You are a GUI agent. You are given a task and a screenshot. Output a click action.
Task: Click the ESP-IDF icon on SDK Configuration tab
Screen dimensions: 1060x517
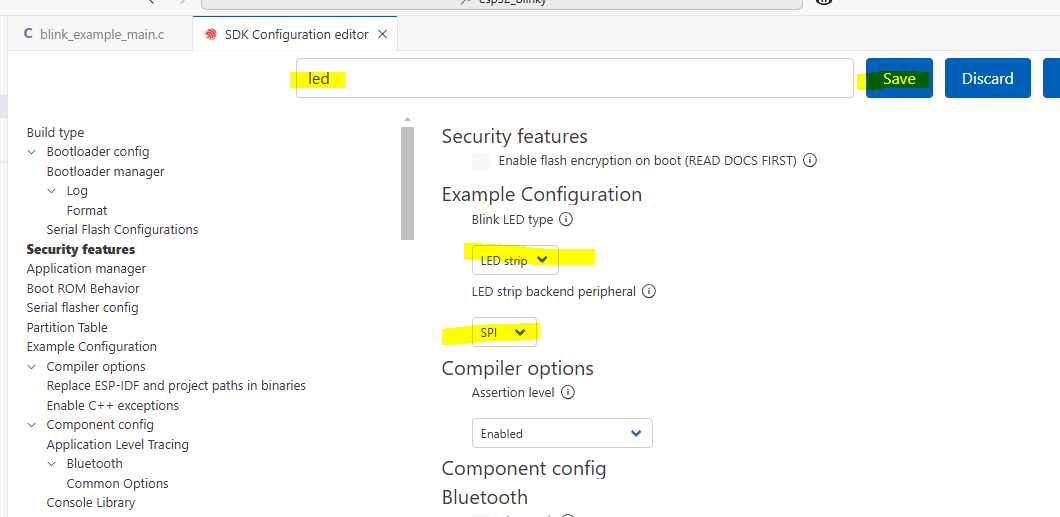210,35
